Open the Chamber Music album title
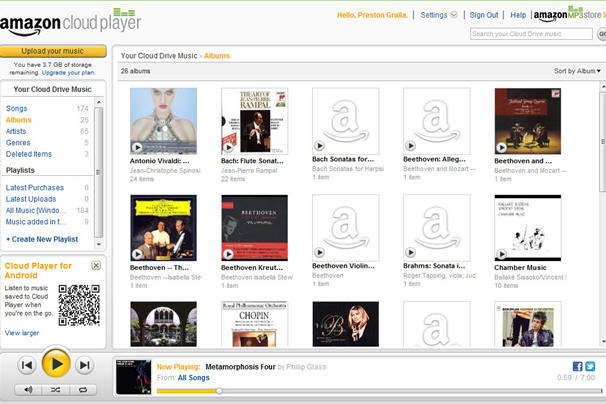606x404 pixels. click(x=520, y=268)
